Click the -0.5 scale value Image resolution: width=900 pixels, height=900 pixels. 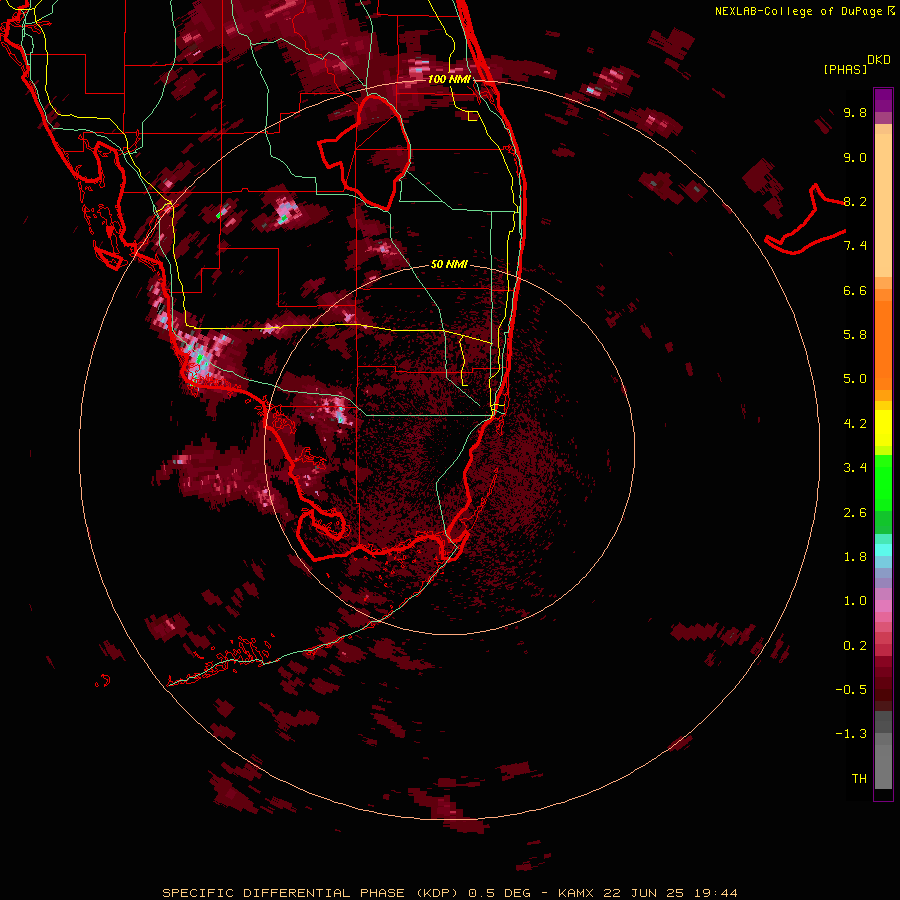click(851, 690)
